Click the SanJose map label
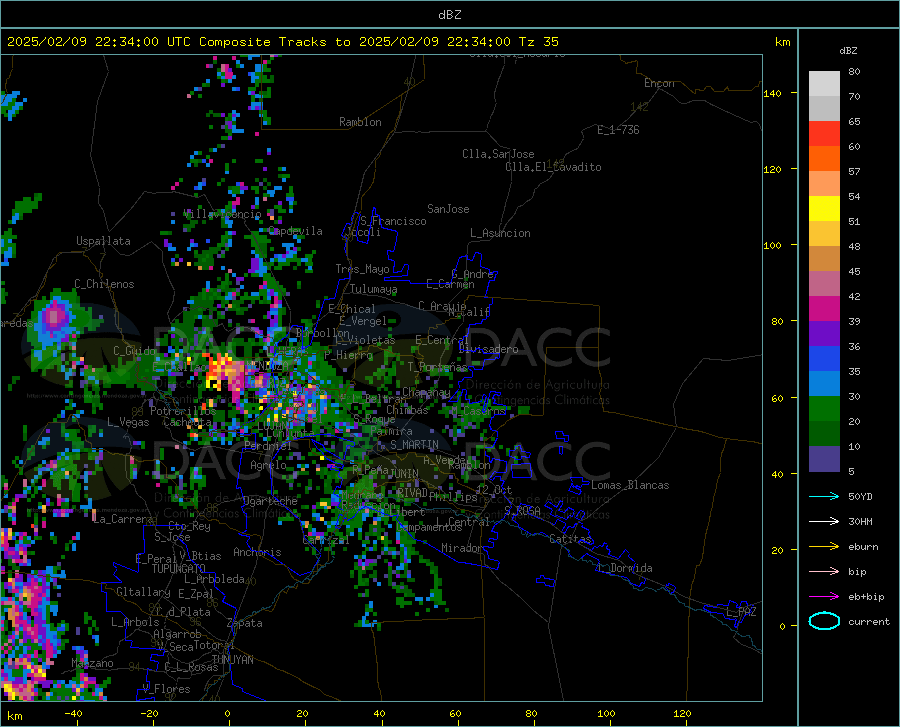 (448, 209)
